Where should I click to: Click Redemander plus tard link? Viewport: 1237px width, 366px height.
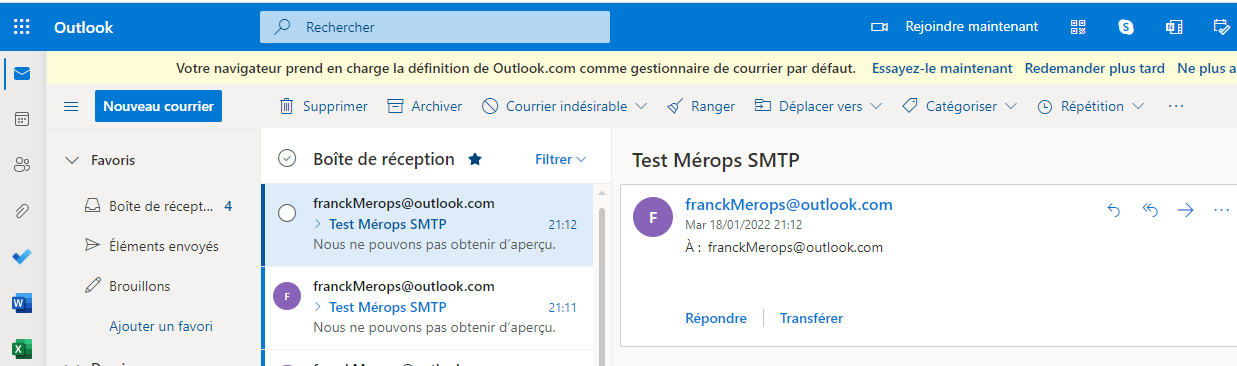pos(1095,68)
